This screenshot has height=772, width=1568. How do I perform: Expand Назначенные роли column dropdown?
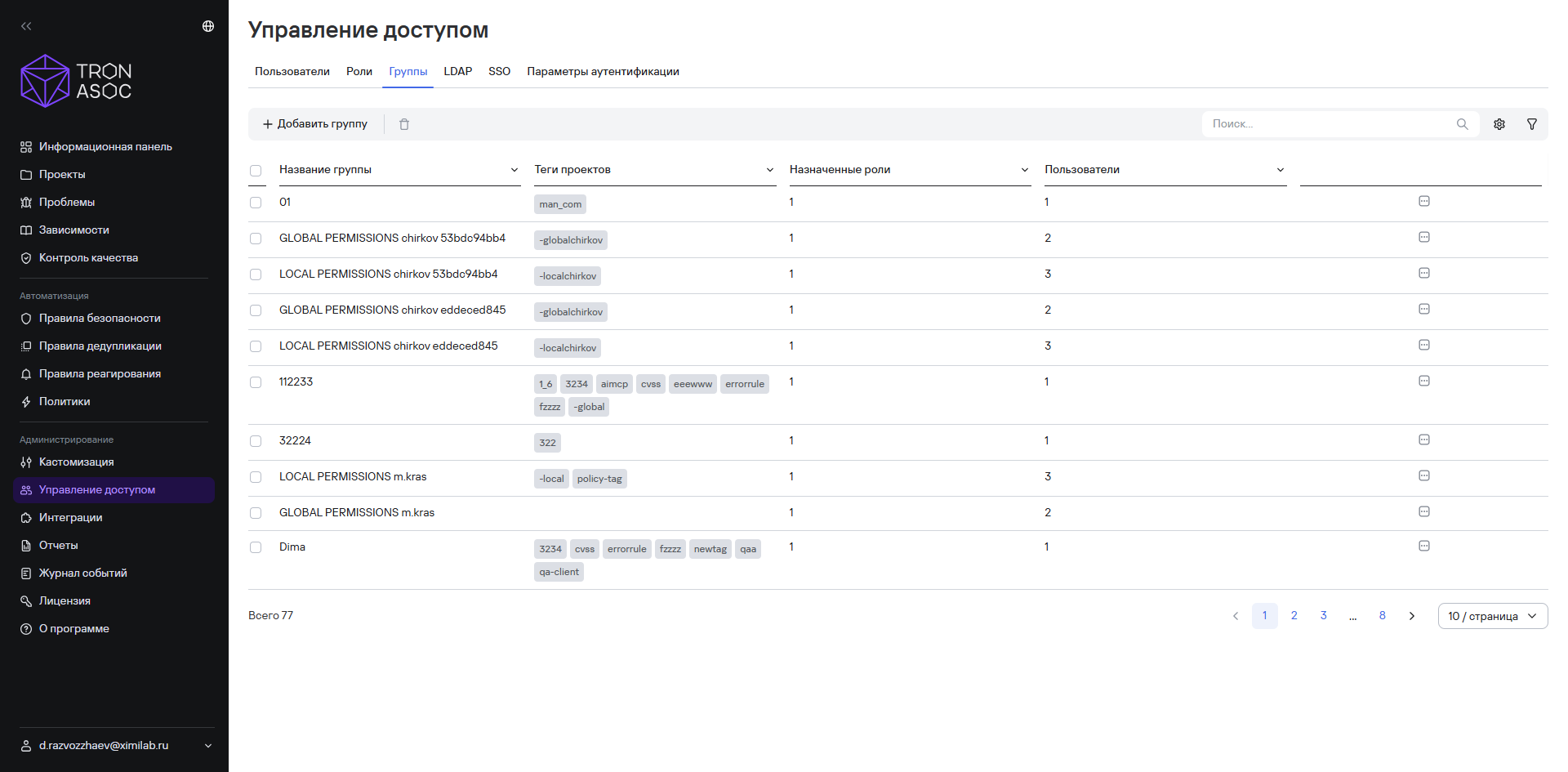coord(1025,170)
